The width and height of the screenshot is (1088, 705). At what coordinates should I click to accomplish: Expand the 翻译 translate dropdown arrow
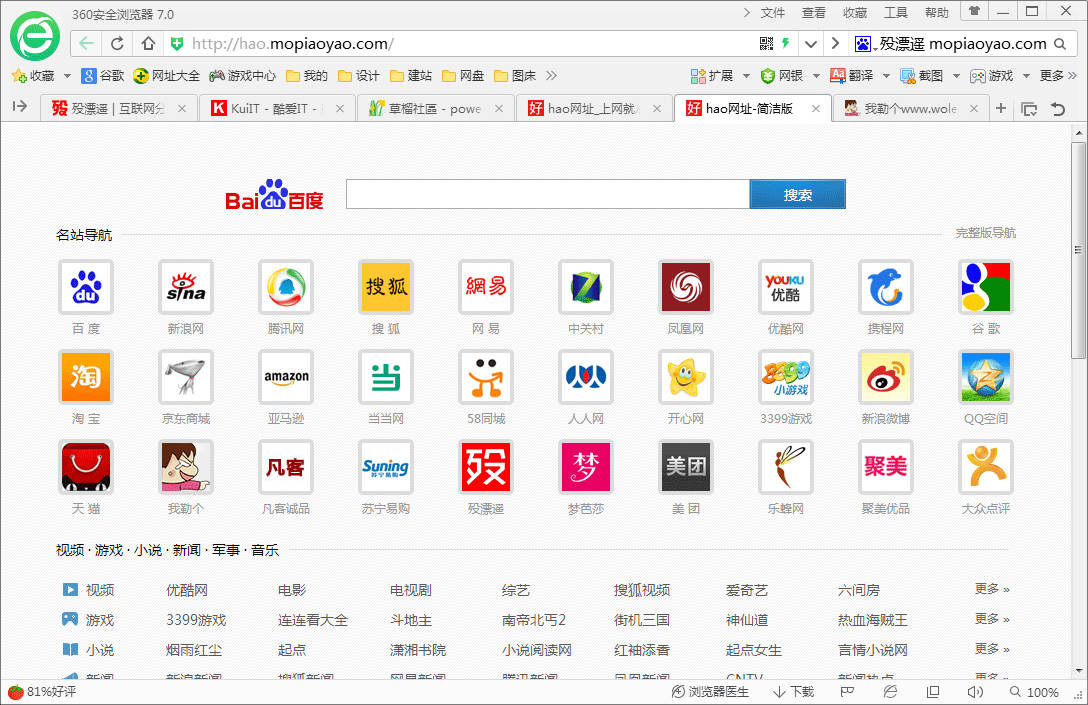886,76
